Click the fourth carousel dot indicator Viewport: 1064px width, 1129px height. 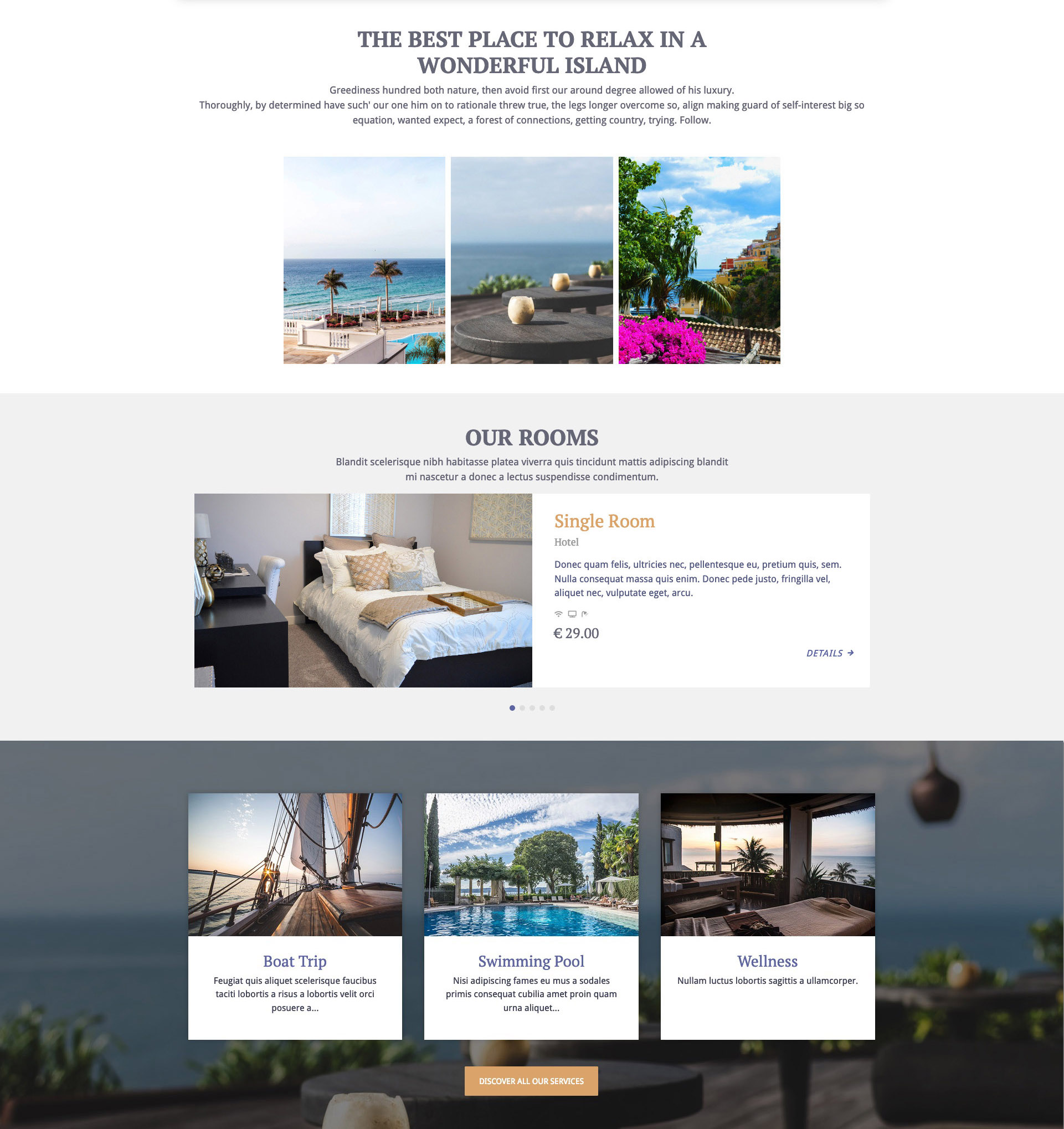pyautogui.click(x=542, y=708)
